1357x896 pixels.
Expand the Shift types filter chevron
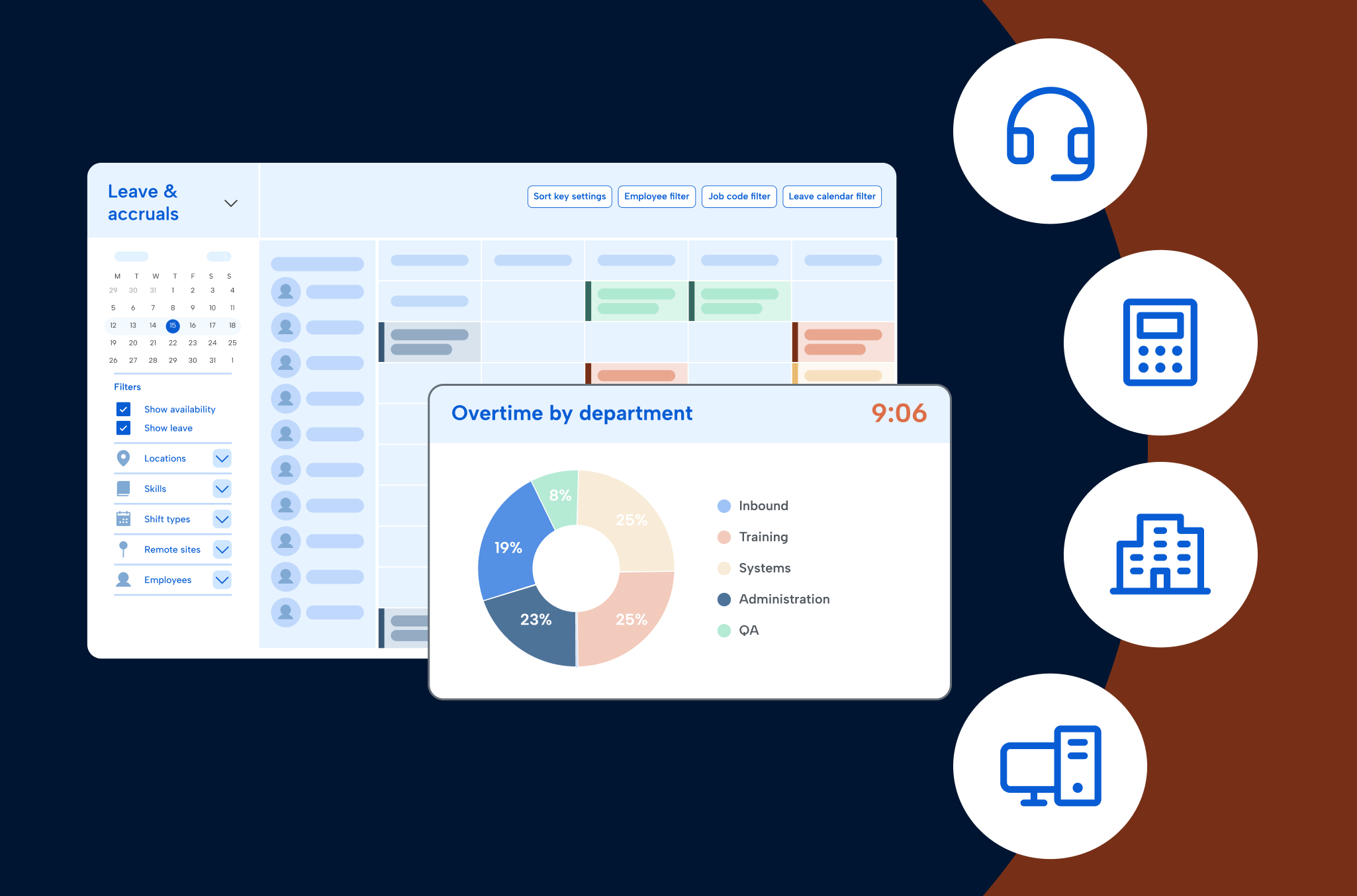click(222, 519)
